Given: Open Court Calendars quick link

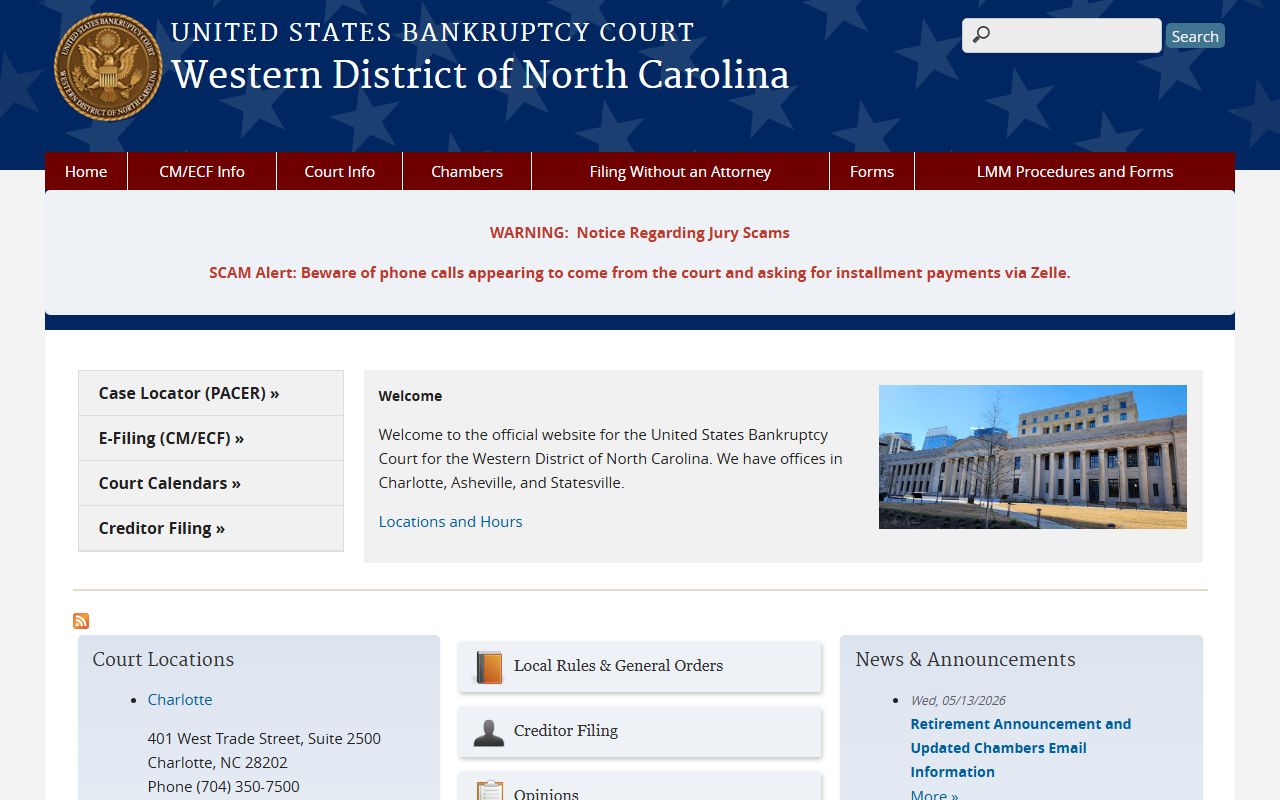Looking at the screenshot, I should pyautogui.click(x=211, y=483).
